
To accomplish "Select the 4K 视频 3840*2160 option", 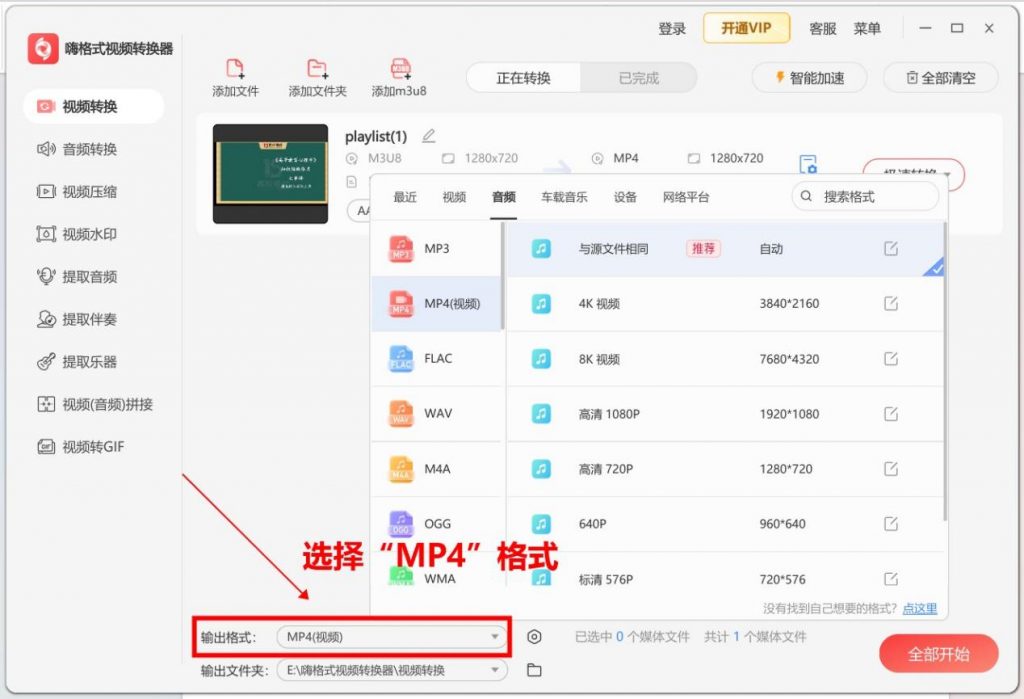I will coord(650,304).
